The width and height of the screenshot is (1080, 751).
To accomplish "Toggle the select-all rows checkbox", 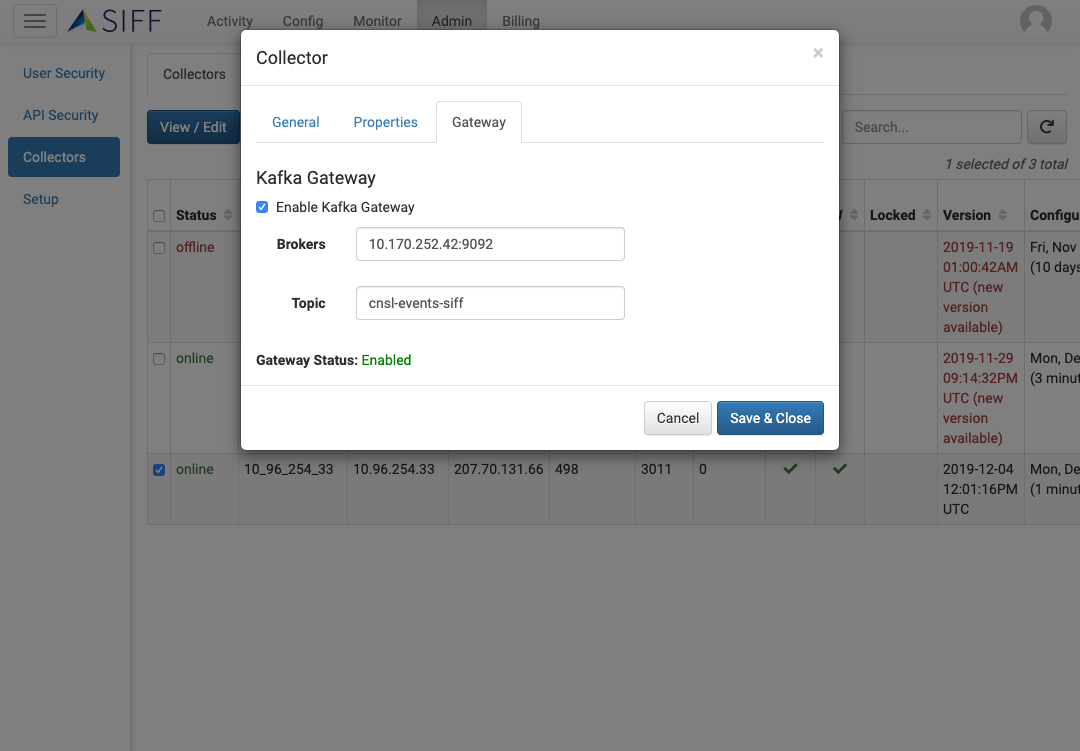I will [159, 216].
